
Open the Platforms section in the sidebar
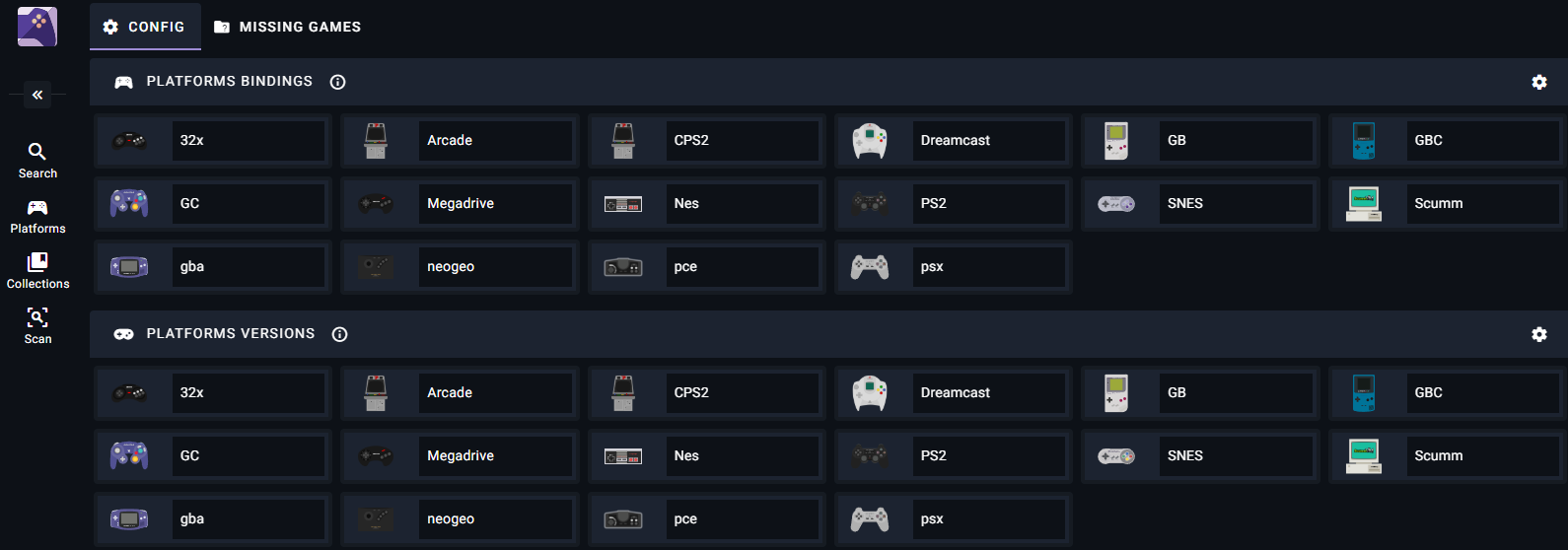coord(37,216)
